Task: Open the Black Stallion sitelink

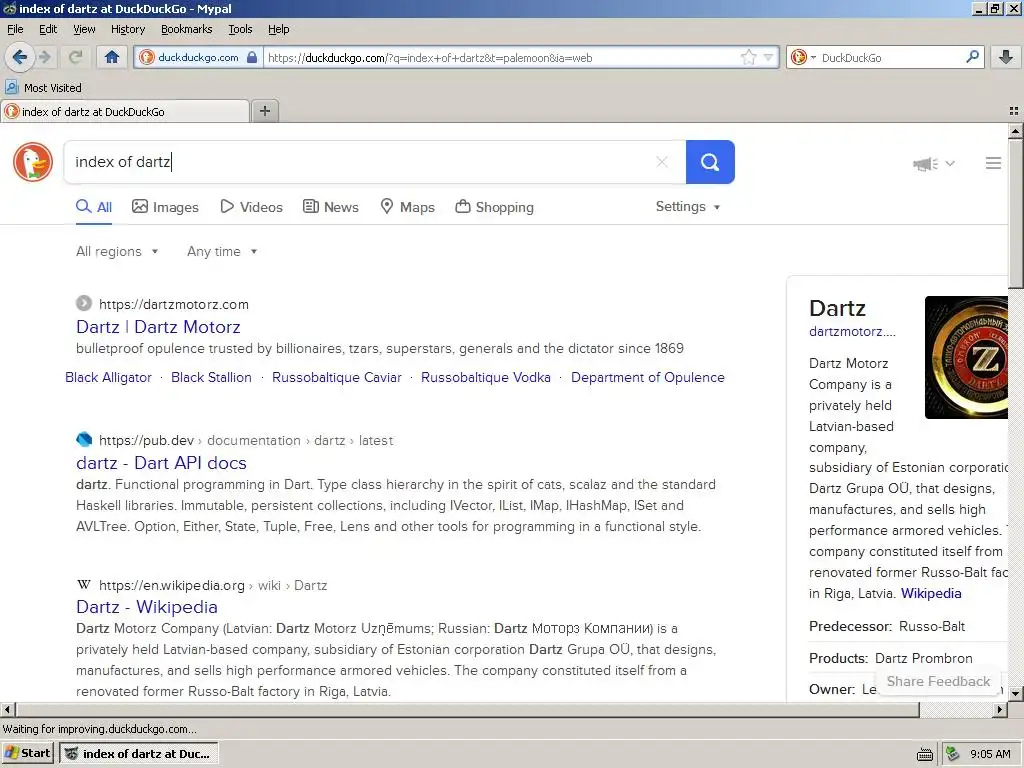Action: (211, 377)
